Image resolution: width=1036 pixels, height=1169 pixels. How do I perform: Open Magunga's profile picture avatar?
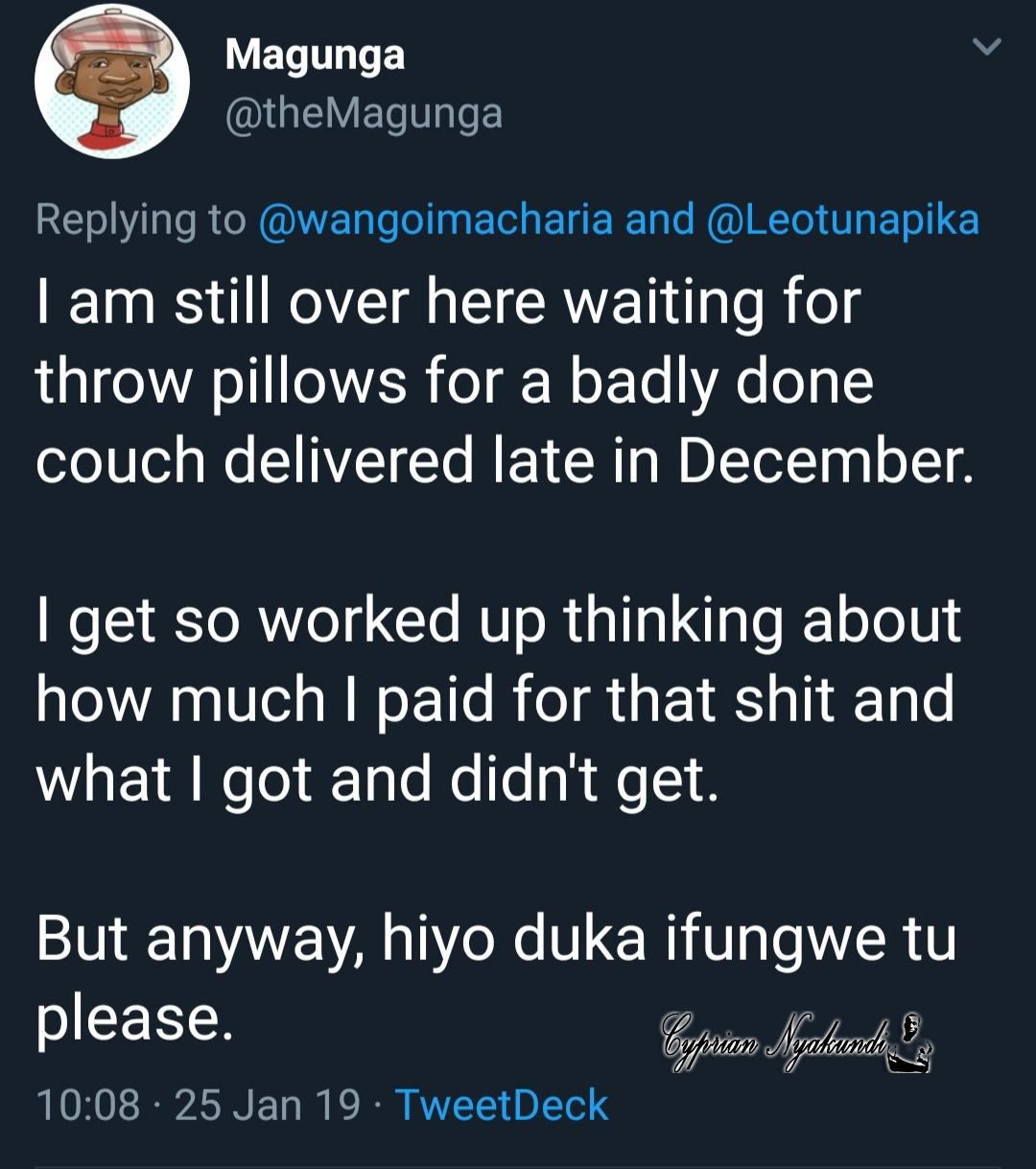(112, 81)
